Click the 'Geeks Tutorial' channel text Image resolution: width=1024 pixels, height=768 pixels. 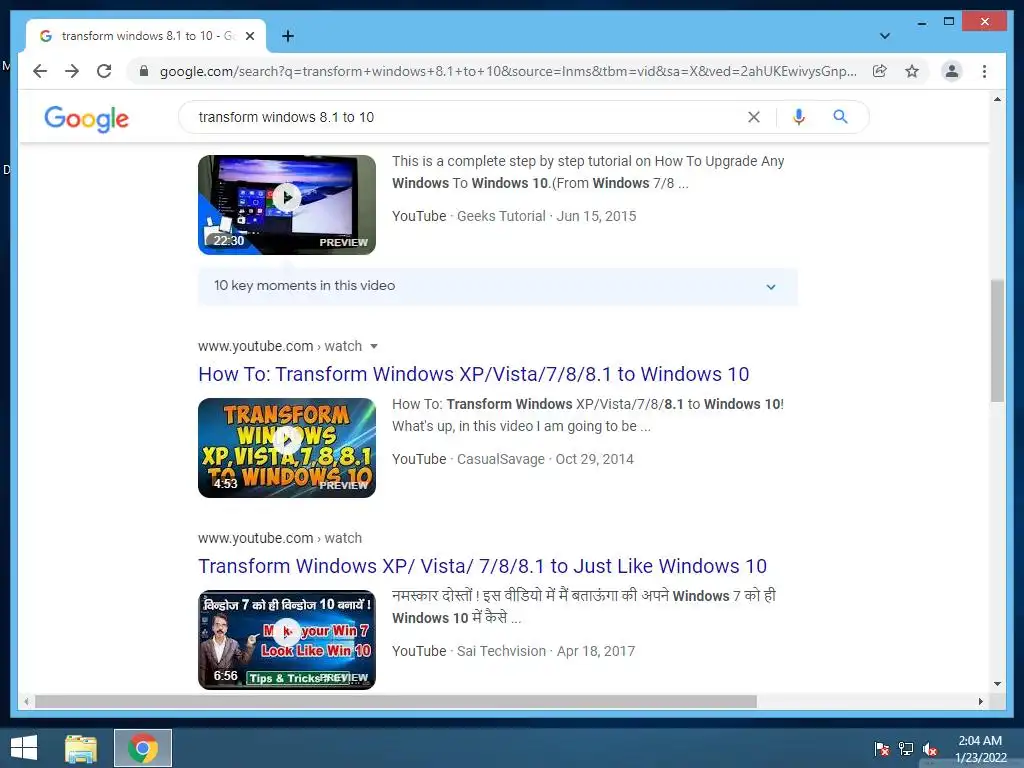point(501,216)
